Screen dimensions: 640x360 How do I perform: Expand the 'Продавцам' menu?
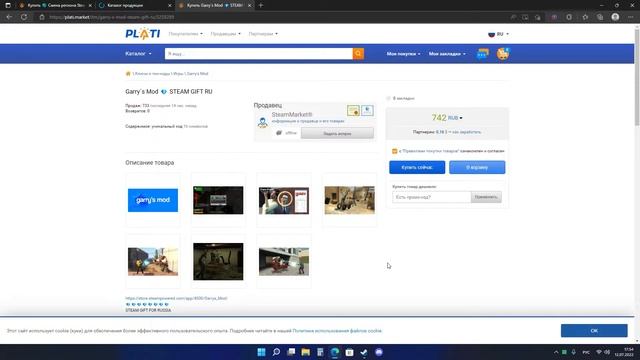(x=225, y=34)
